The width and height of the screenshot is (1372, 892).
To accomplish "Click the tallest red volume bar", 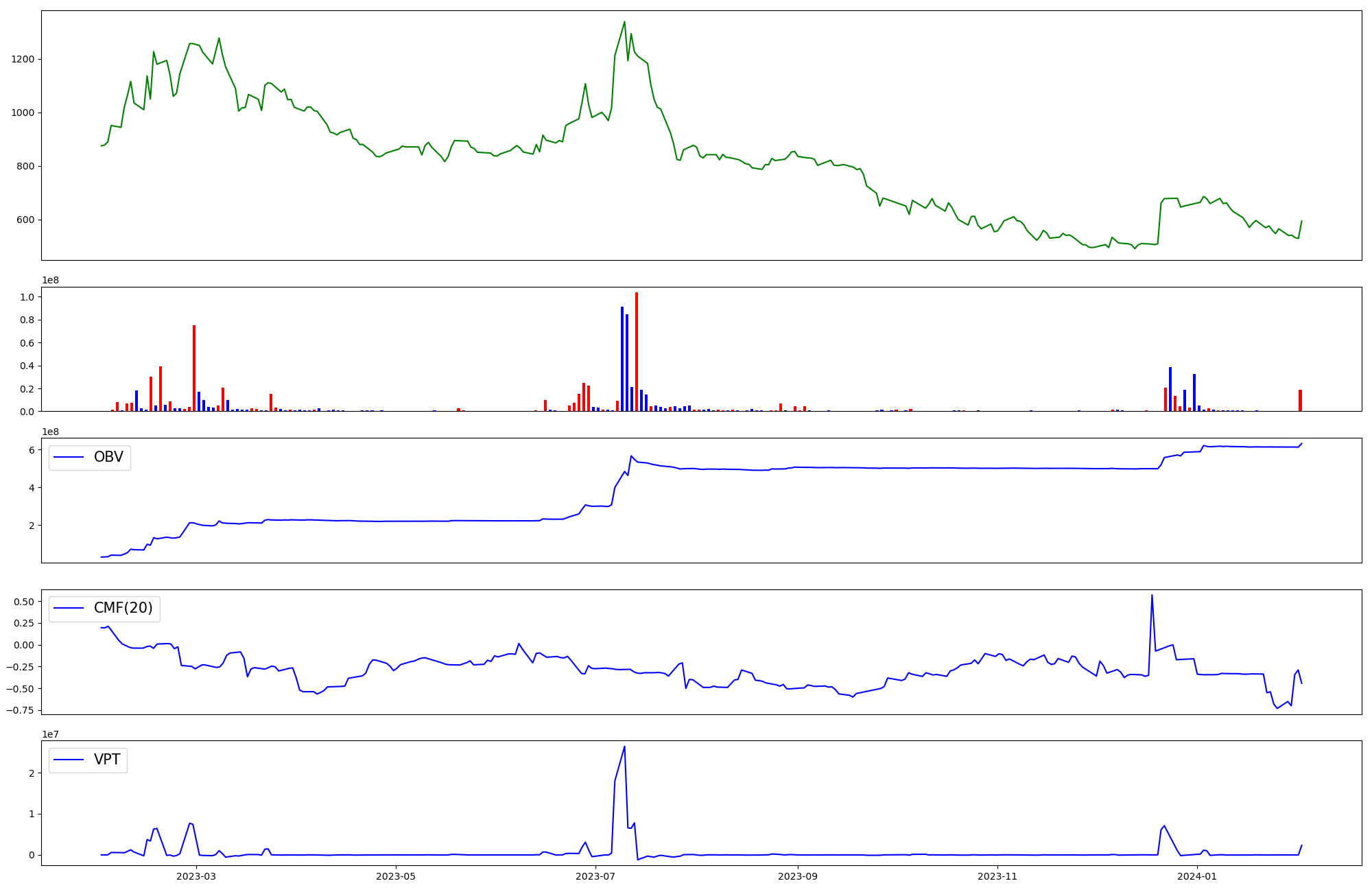I will point(637,351).
